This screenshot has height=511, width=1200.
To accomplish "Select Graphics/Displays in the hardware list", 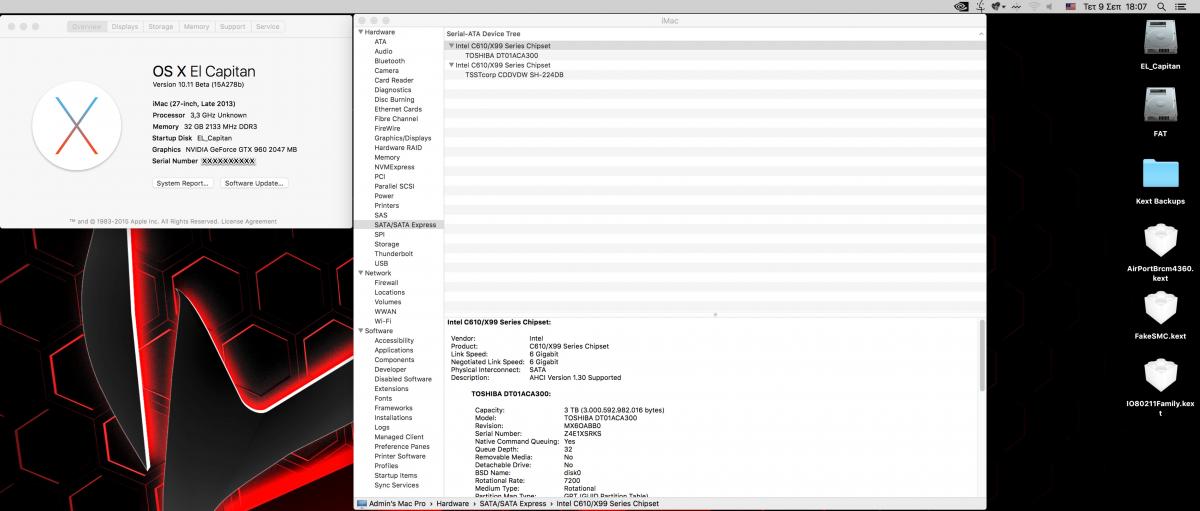I will click(403, 138).
